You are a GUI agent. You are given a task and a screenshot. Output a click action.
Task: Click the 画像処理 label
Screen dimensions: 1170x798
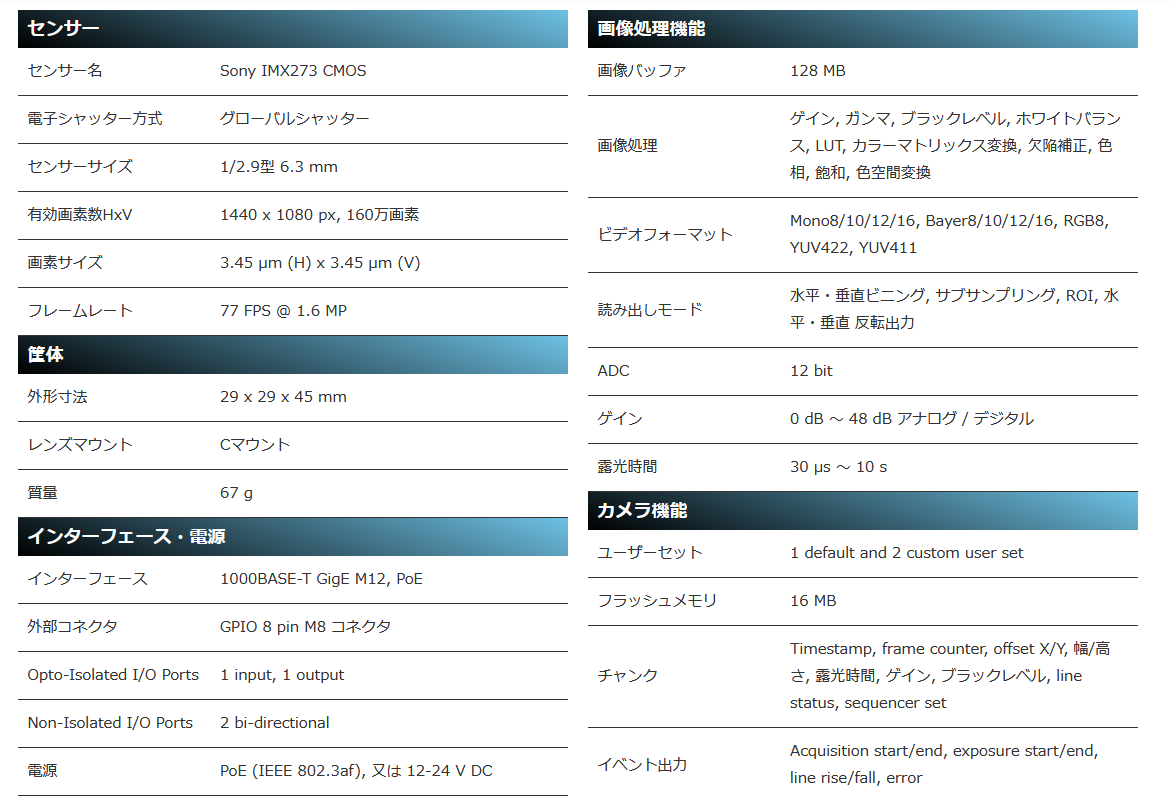coord(627,146)
